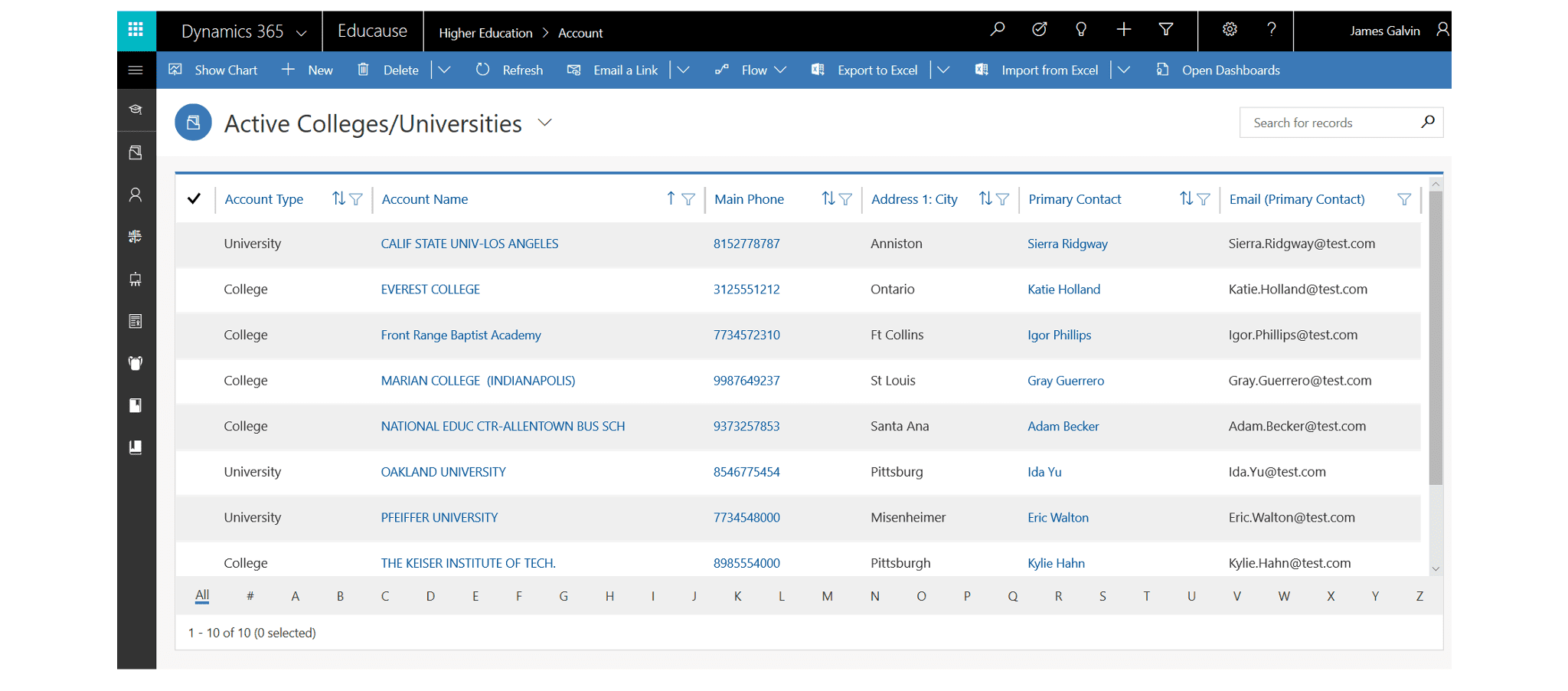Click Export to Excel
1568x691 pixels.
click(x=865, y=70)
